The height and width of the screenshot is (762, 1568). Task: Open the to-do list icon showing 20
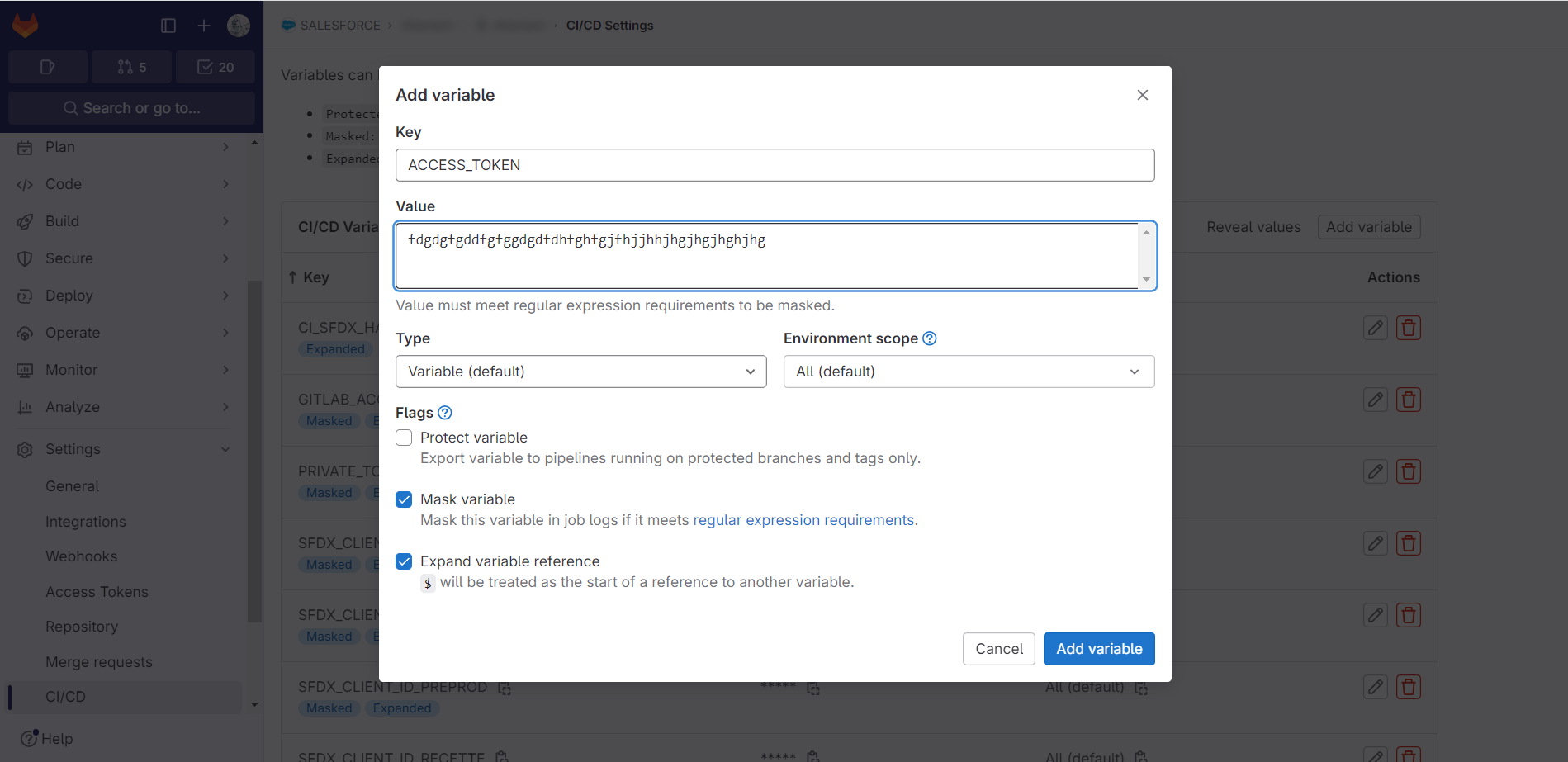216,67
